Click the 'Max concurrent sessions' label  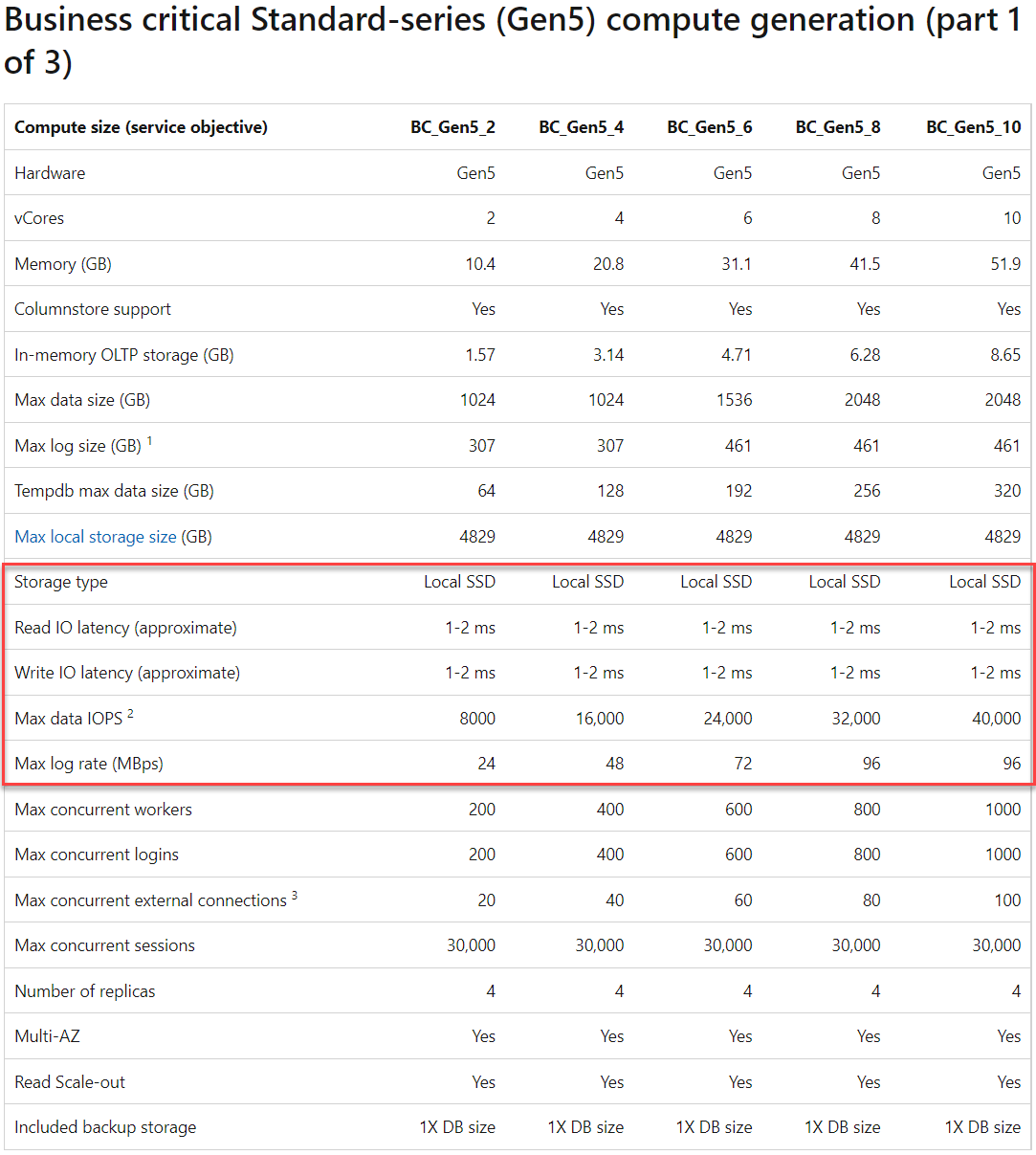click(x=105, y=945)
